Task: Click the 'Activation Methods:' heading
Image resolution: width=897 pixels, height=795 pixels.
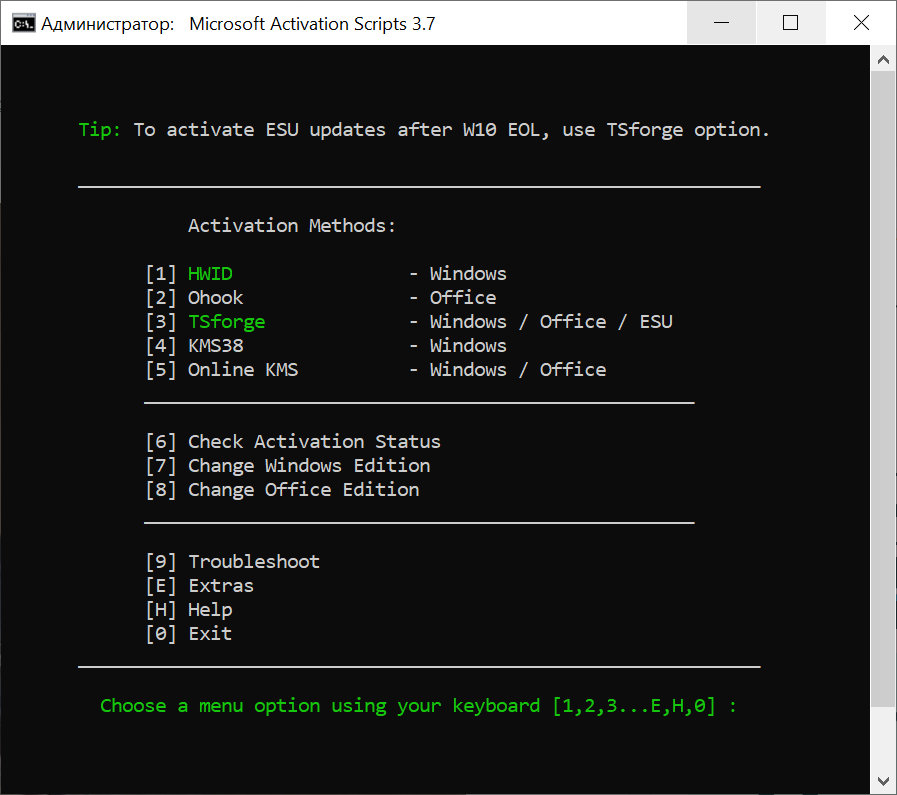Action: (x=292, y=226)
